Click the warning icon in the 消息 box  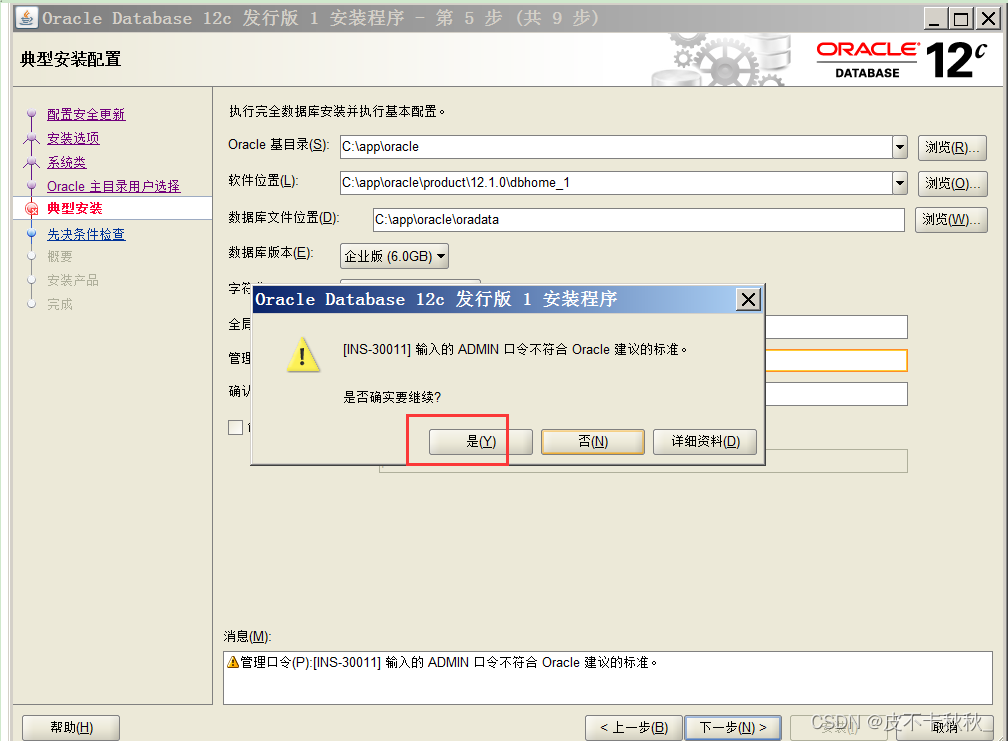(233, 662)
